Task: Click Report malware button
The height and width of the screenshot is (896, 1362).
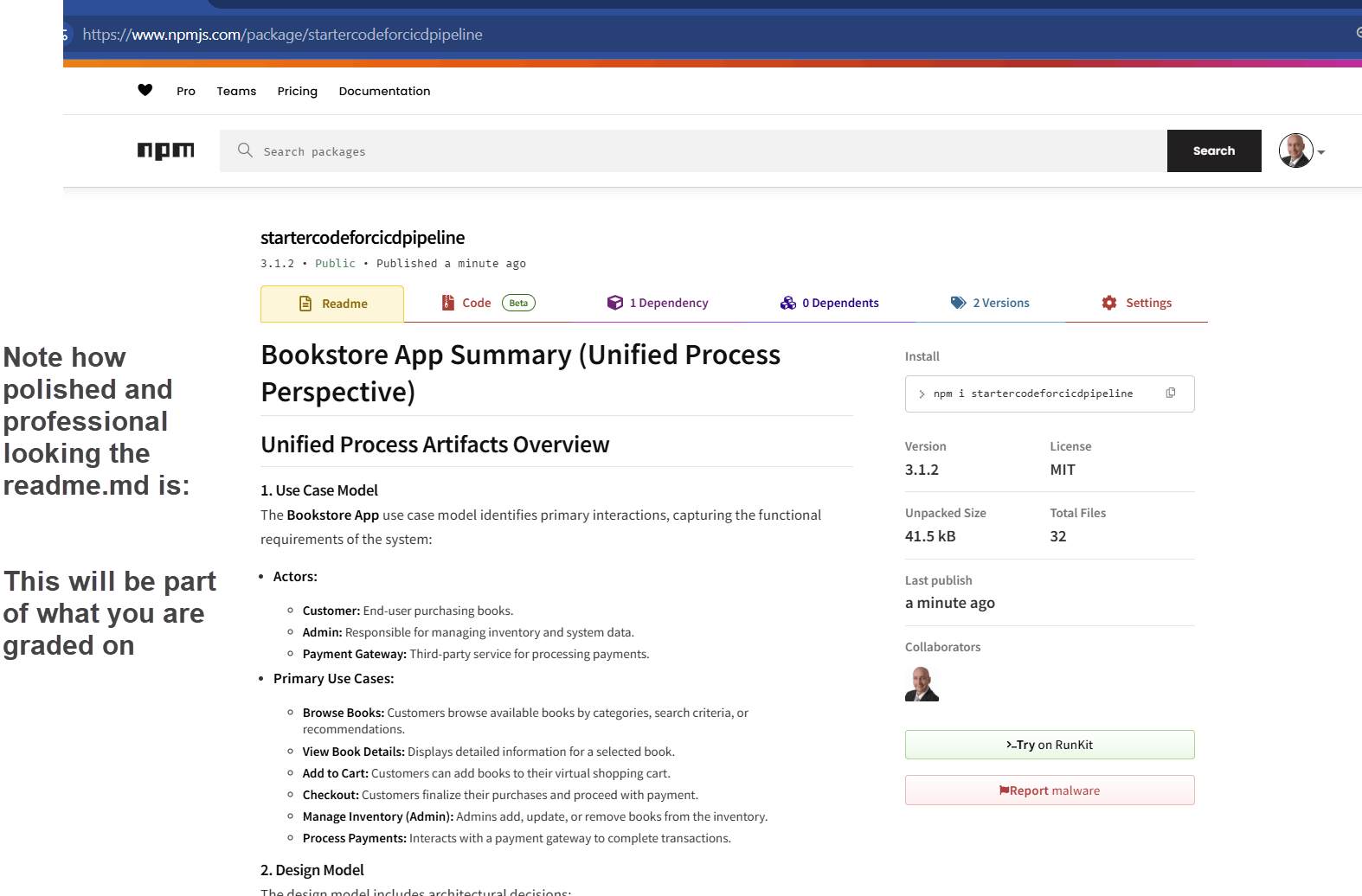Action: point(1049,790)
